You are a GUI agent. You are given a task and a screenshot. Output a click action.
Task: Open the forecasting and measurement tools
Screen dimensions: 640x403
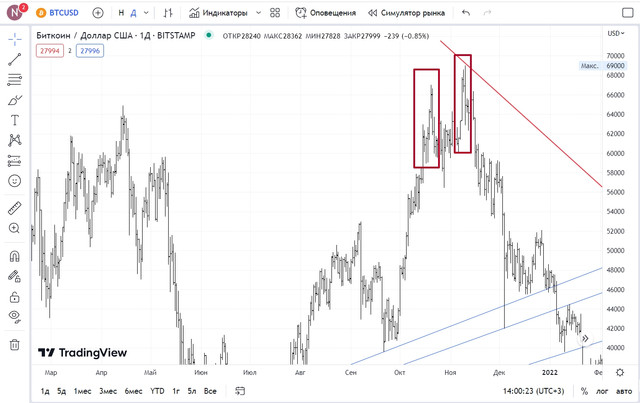[15, 160]
